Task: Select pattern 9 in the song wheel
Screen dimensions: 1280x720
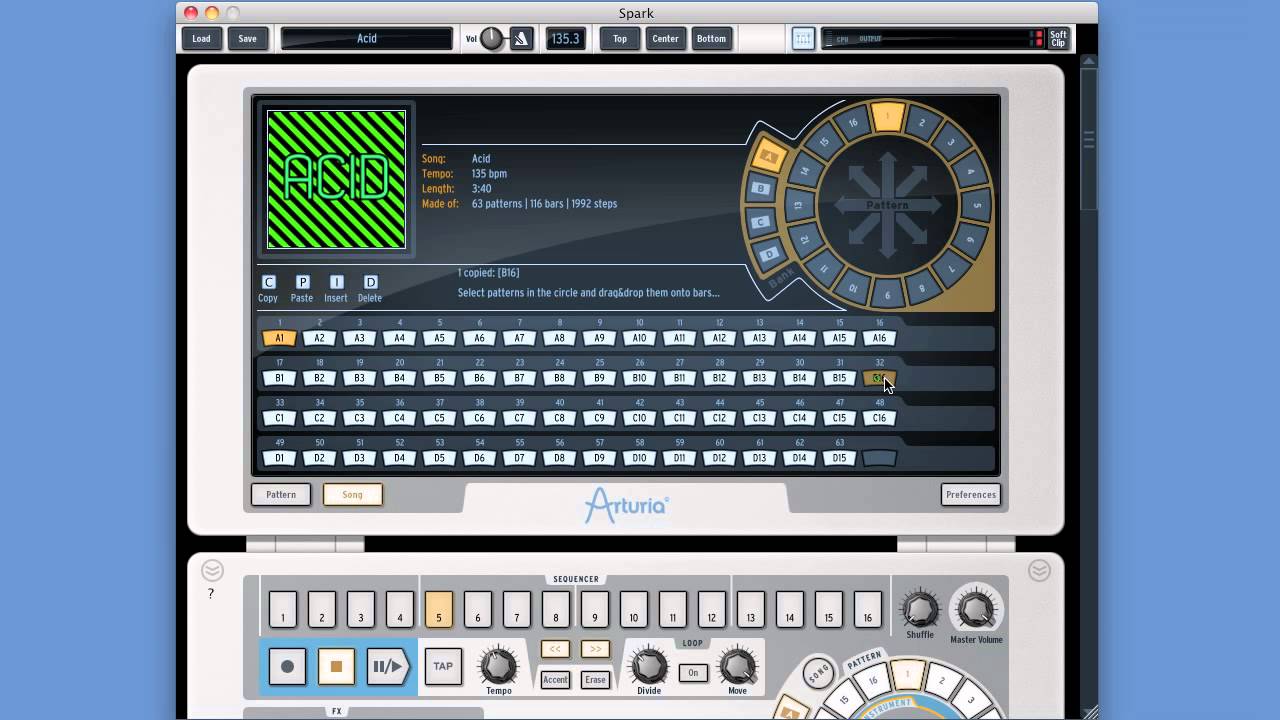Action: pos(886,294)
